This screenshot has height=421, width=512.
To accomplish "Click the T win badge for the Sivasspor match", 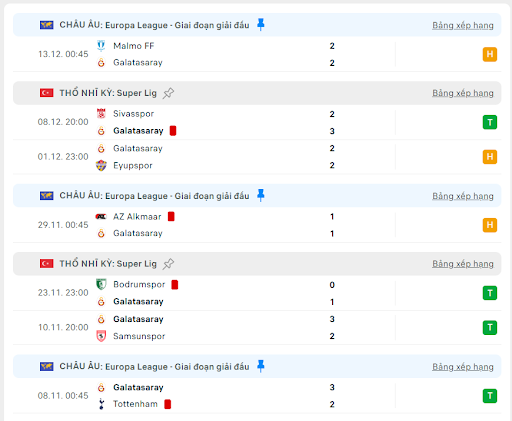I will pos(490,122).
